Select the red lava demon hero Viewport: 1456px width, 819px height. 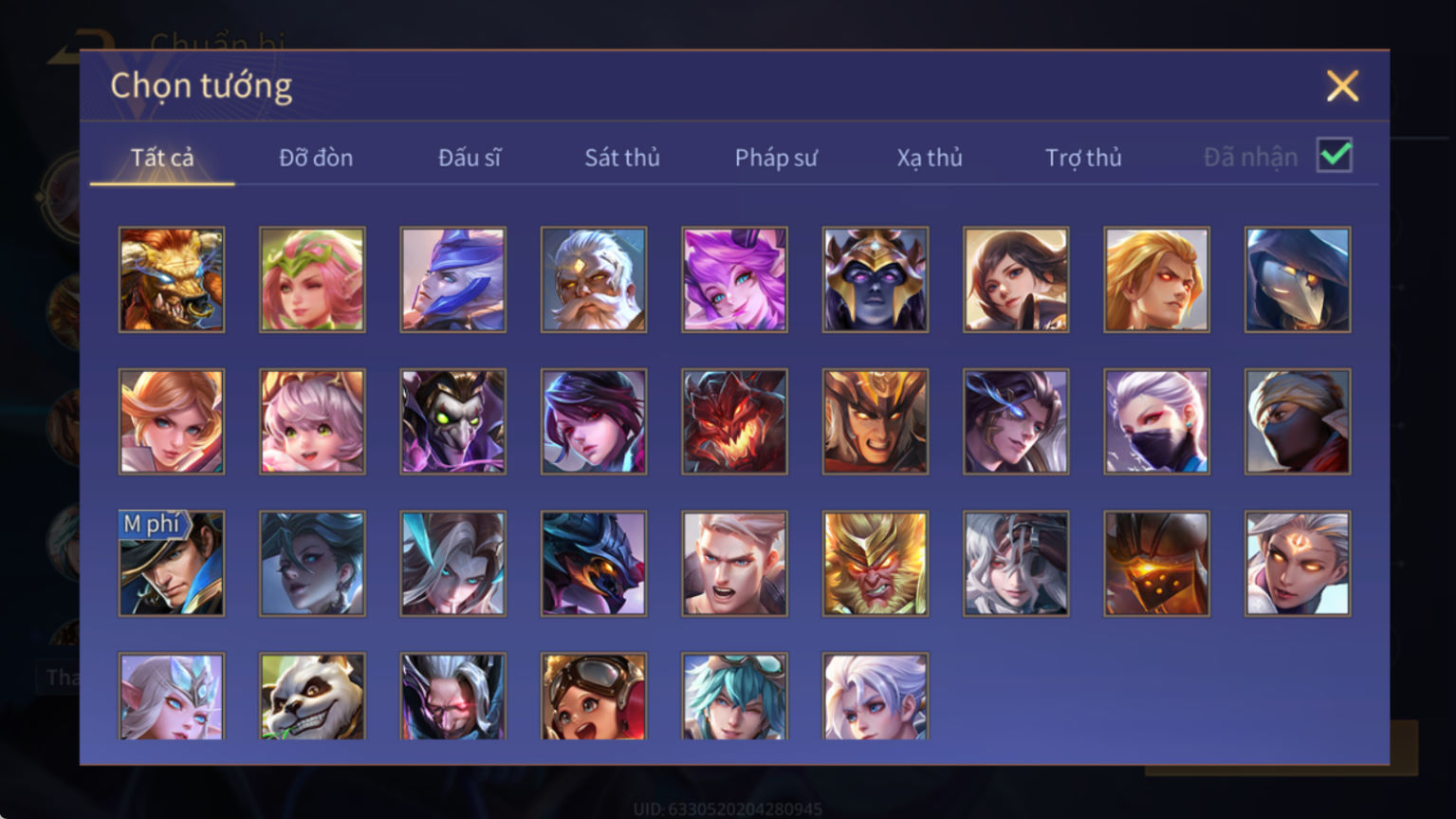pos(734,421)
